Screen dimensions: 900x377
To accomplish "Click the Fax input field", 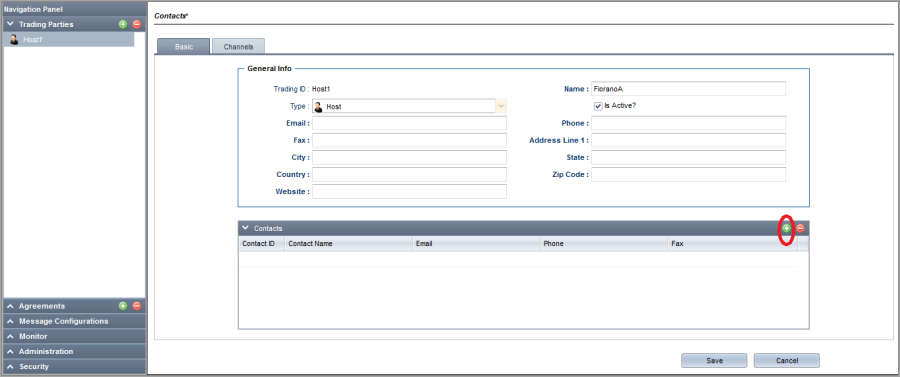I will click(x=409, y=141).
